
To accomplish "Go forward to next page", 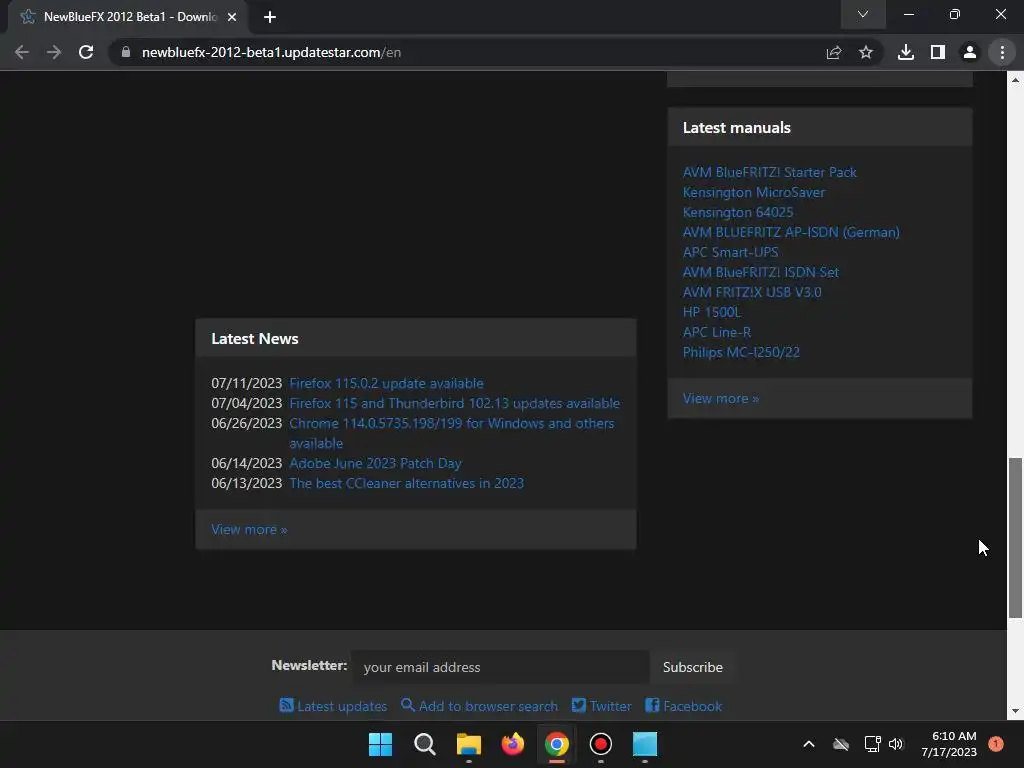I will click(x=54, y=52).
